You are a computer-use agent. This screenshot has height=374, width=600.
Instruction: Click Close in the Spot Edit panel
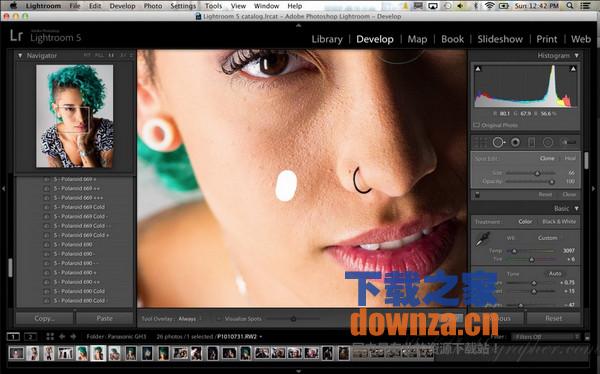coord(569,195)
